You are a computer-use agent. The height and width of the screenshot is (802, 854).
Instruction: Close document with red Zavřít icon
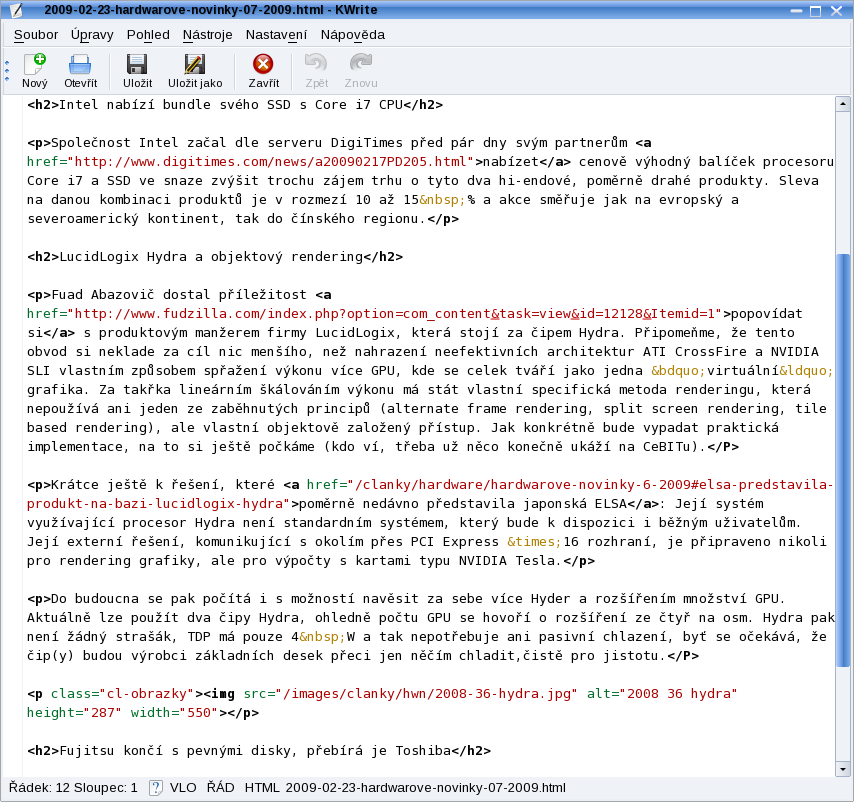(x=263, y=66)
